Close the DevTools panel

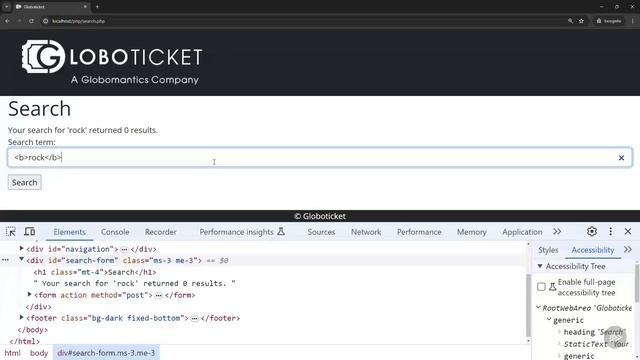tap(628, 231)
